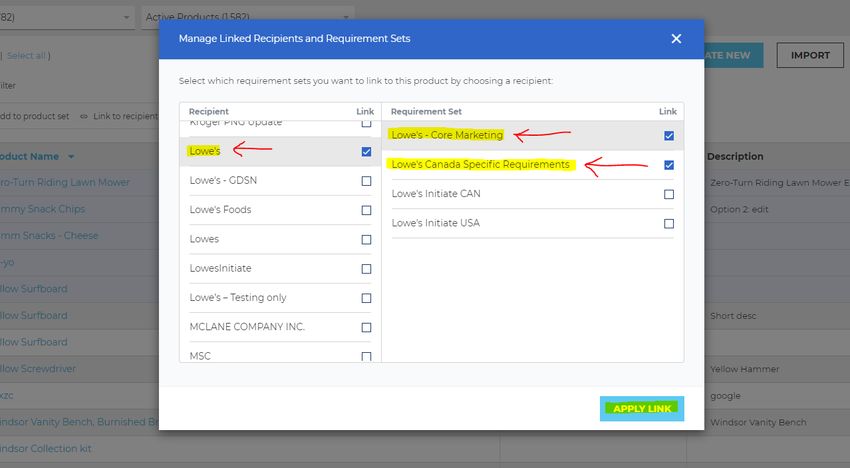This screenshot has width=850, height=468.
Task: Click the Requirement Set column header
Action: click(x=426, y=111)
